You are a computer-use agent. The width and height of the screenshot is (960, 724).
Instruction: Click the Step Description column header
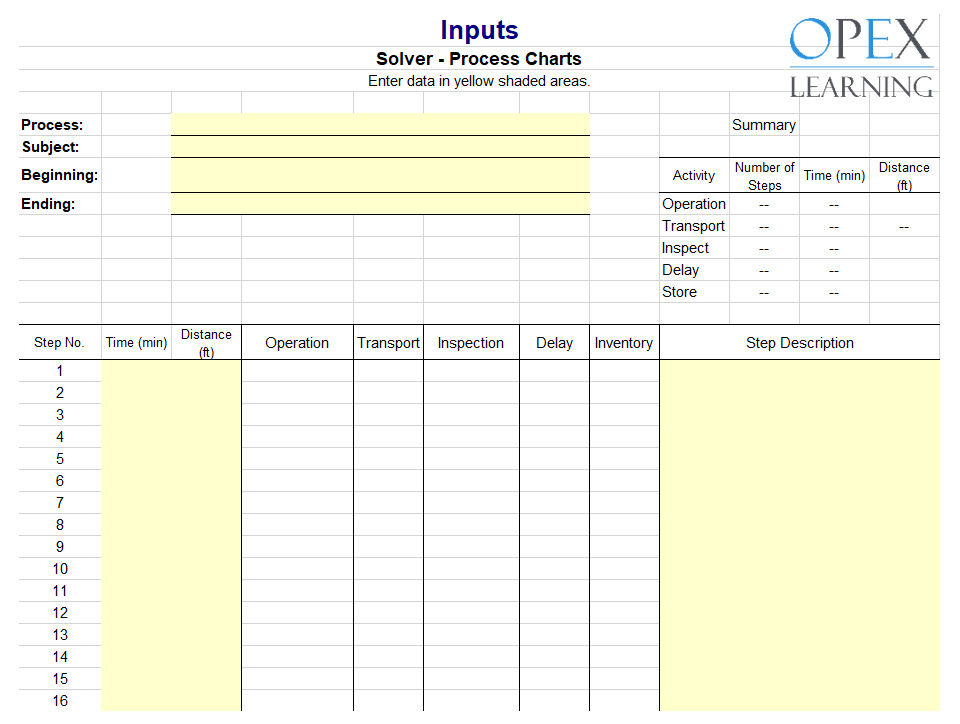click(x=799, y=343)
